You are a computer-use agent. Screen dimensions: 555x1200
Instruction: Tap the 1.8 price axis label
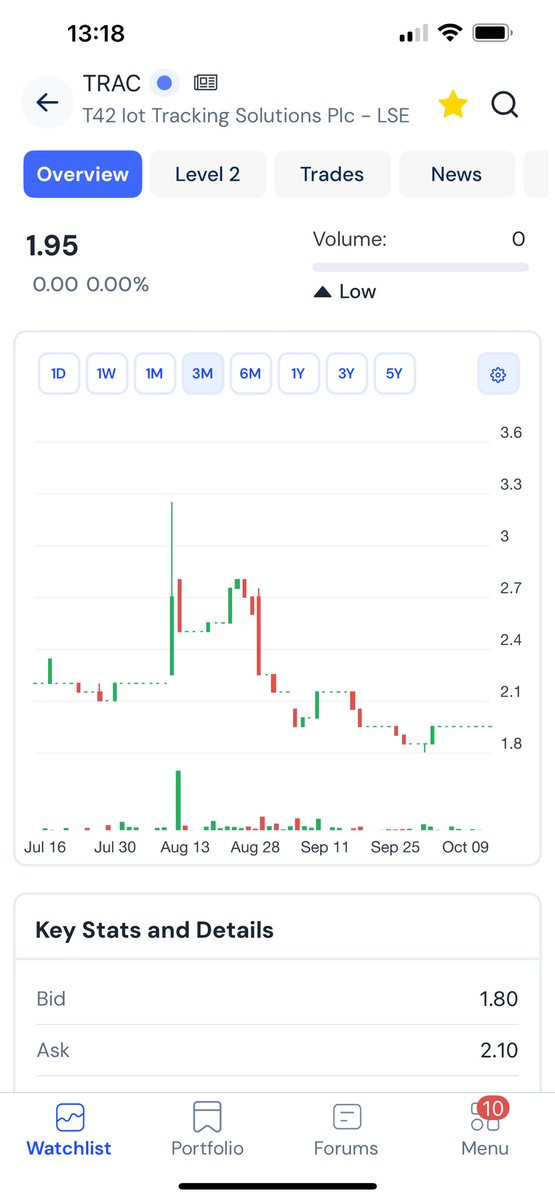click(511, 743)
